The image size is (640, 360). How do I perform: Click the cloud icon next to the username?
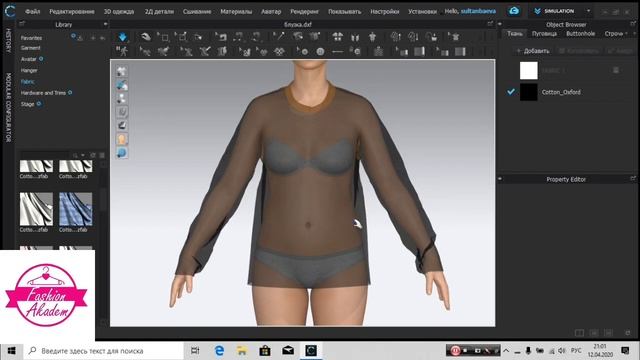[x=514, y=11]
